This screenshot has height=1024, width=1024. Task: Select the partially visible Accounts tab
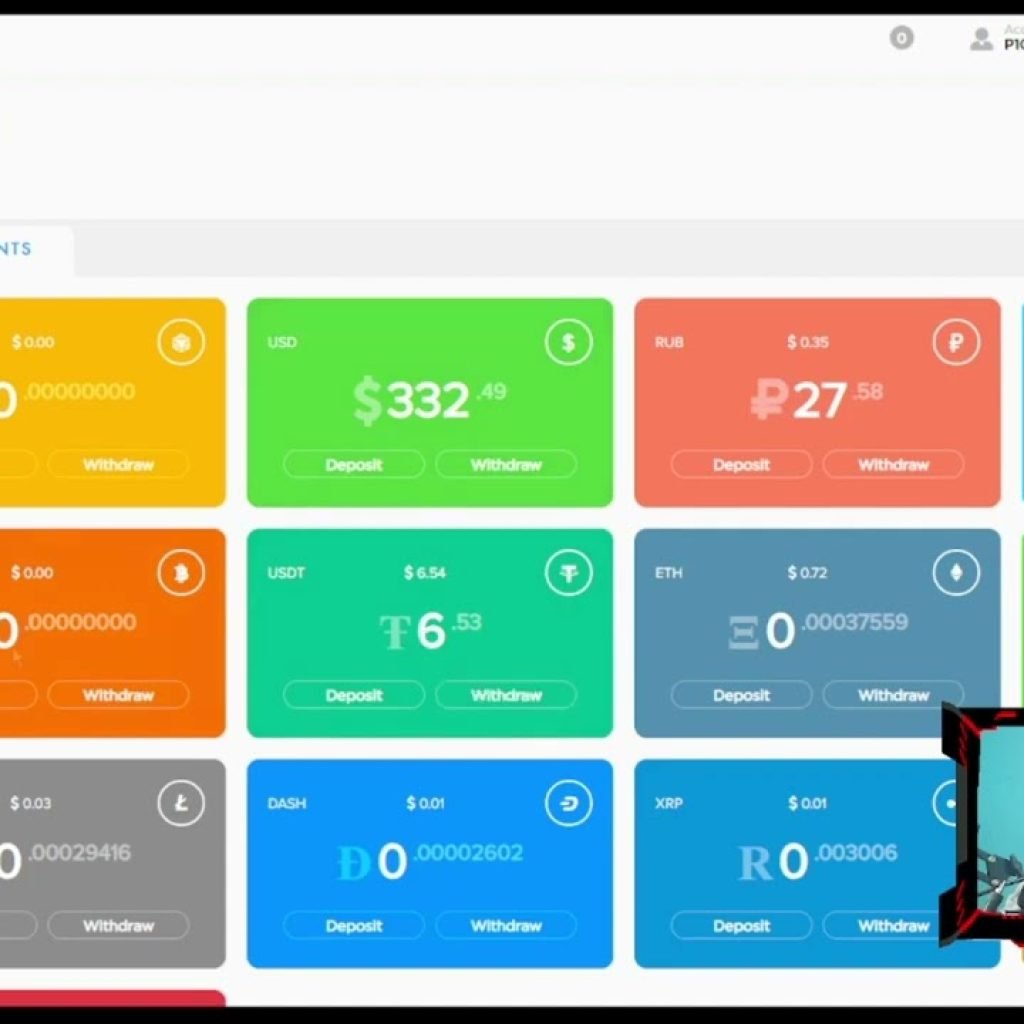point(30,249)
